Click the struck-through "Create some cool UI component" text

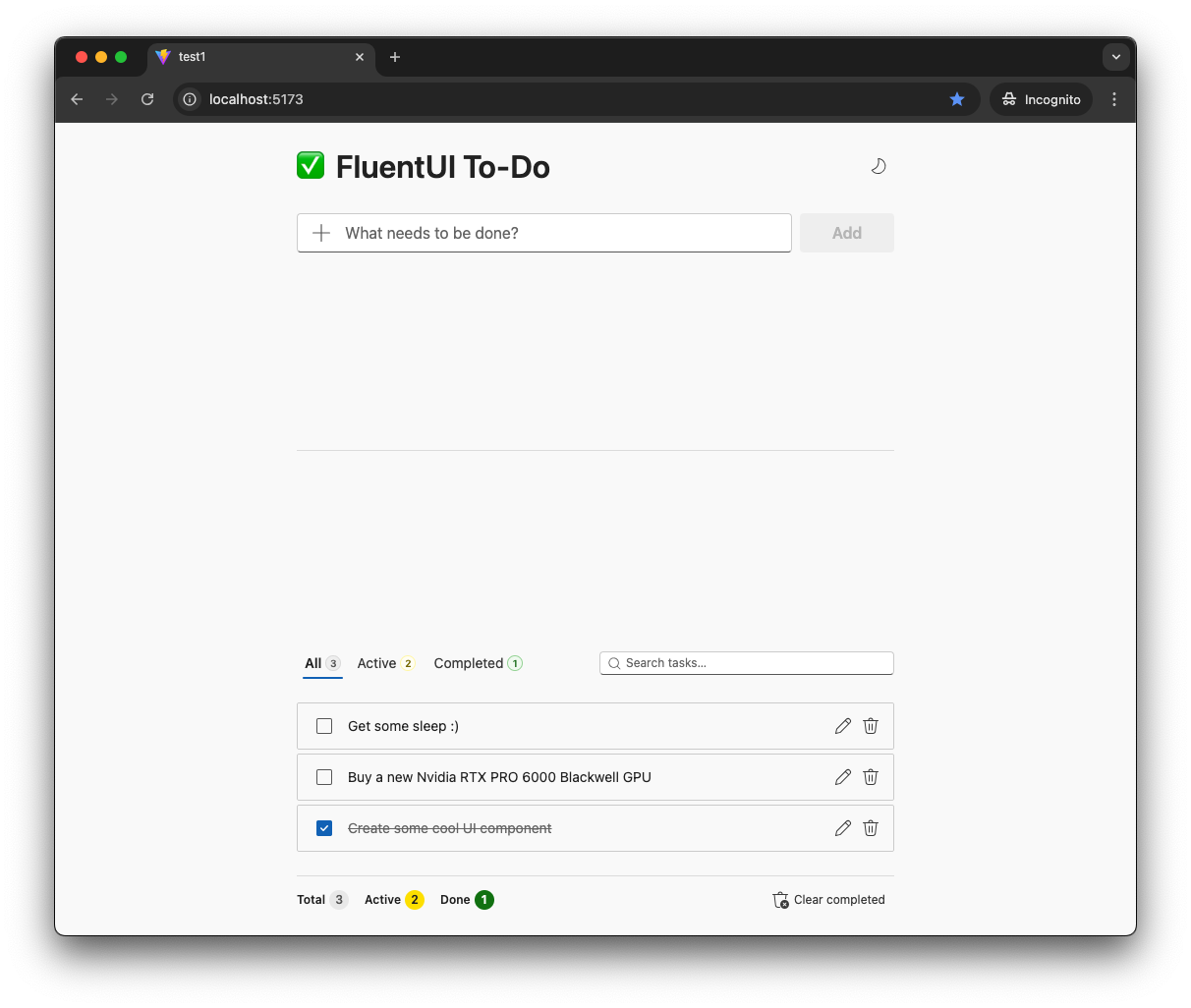click(x=449, y=828)
